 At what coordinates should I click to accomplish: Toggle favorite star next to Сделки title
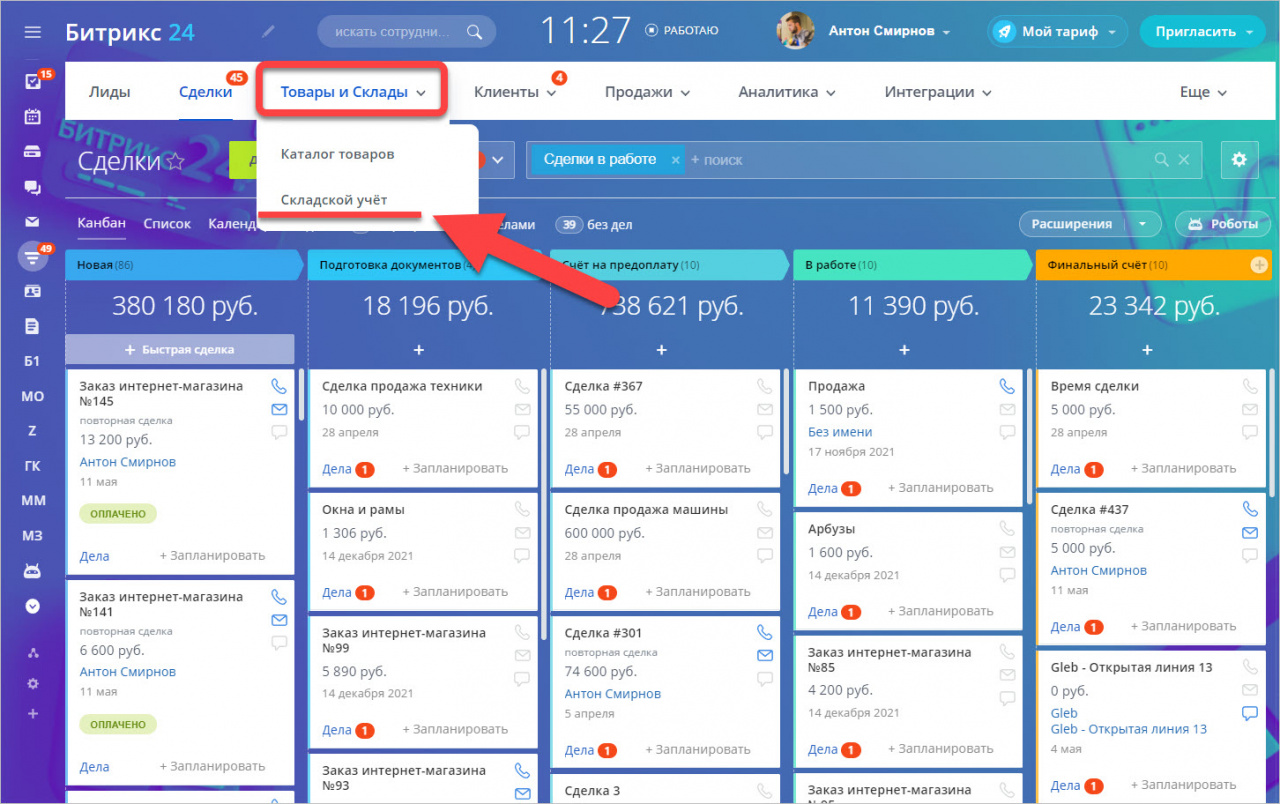(x=175, y=161)
